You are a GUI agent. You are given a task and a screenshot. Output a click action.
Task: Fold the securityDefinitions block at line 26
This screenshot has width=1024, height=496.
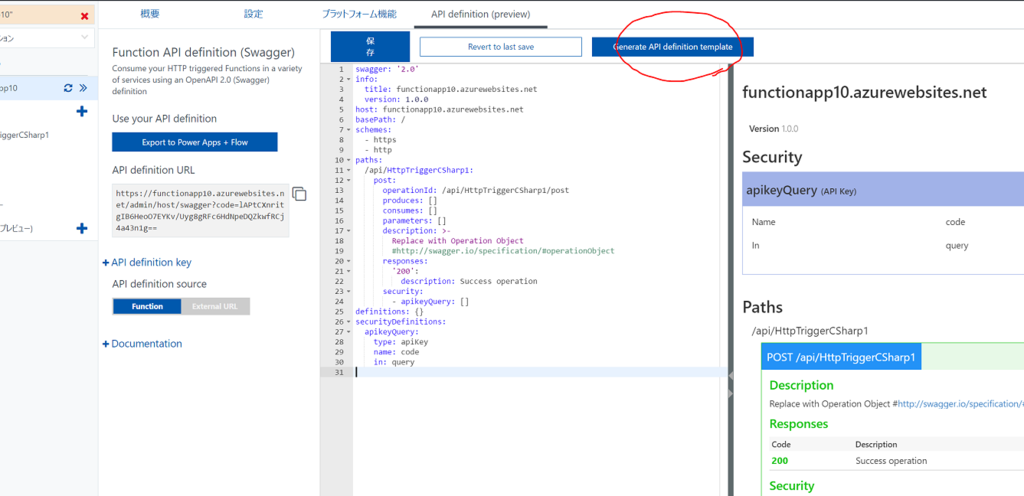(x=349, y=322)
